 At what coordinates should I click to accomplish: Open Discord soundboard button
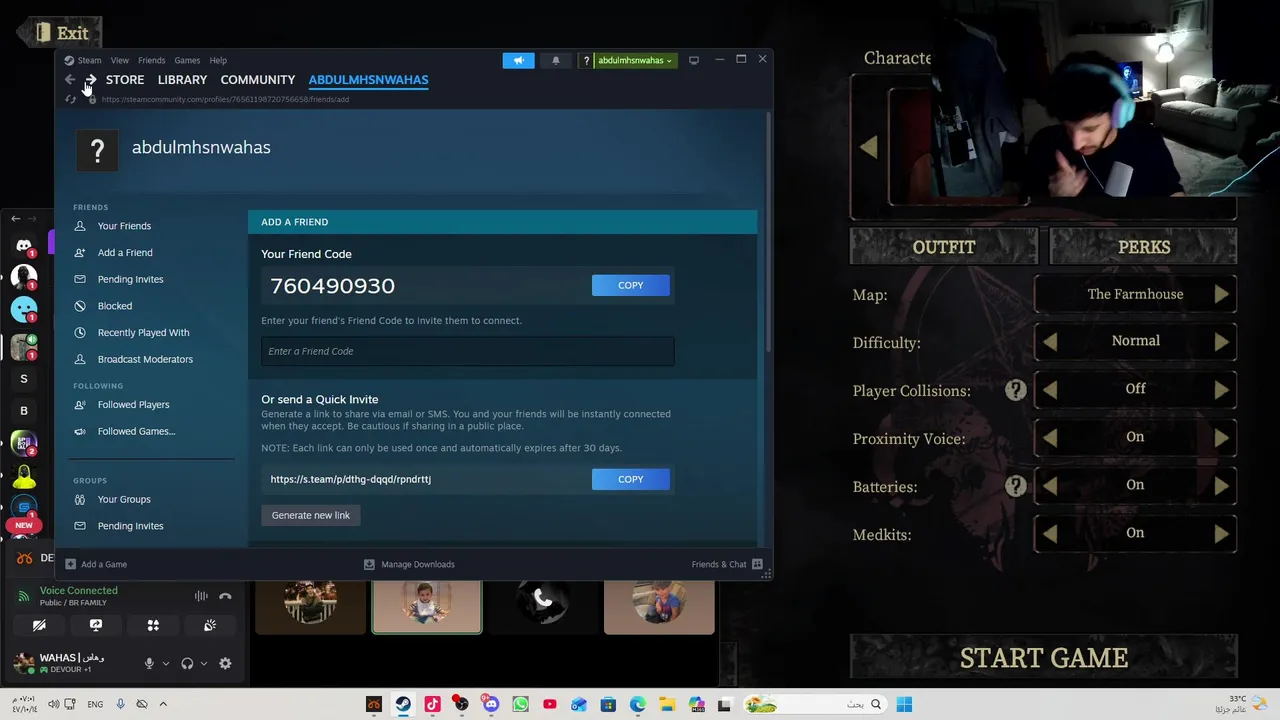[x=210, y=625]
